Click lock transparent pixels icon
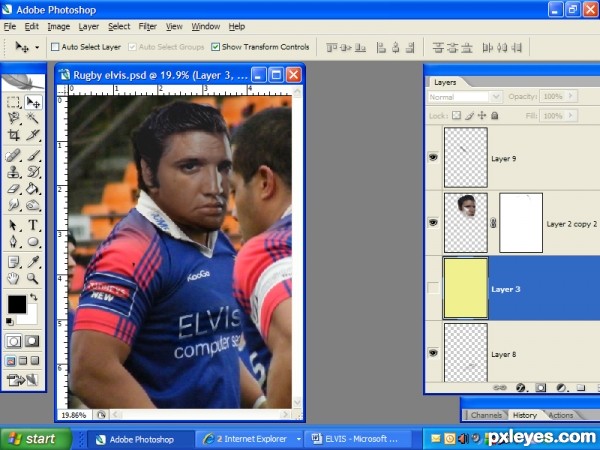The image size is (600, 450). 456,115
